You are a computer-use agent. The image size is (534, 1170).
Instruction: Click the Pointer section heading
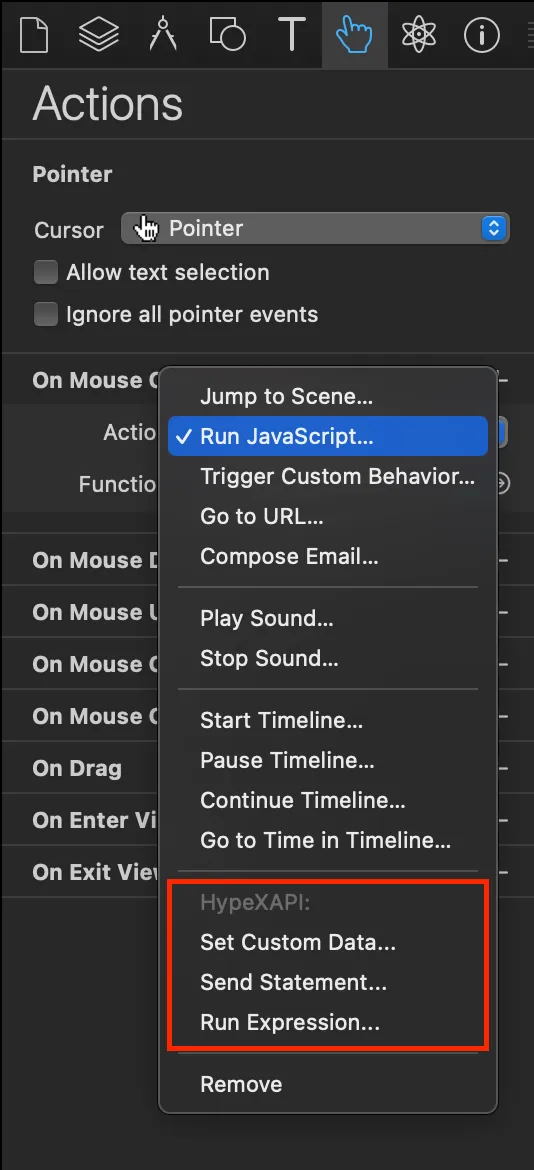pyautogui.click(x=72, y=175)
